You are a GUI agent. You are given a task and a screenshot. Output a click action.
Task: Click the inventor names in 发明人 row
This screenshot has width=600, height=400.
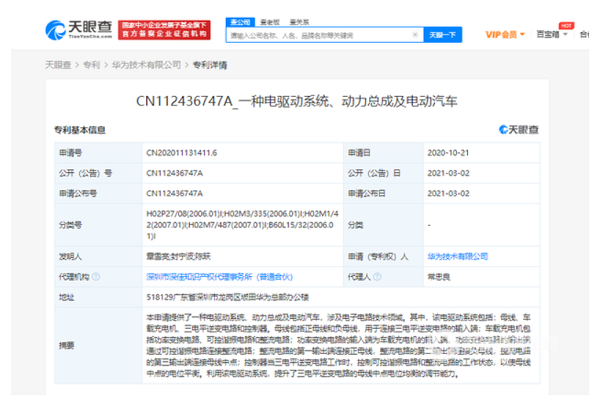(x=178, y=256)
